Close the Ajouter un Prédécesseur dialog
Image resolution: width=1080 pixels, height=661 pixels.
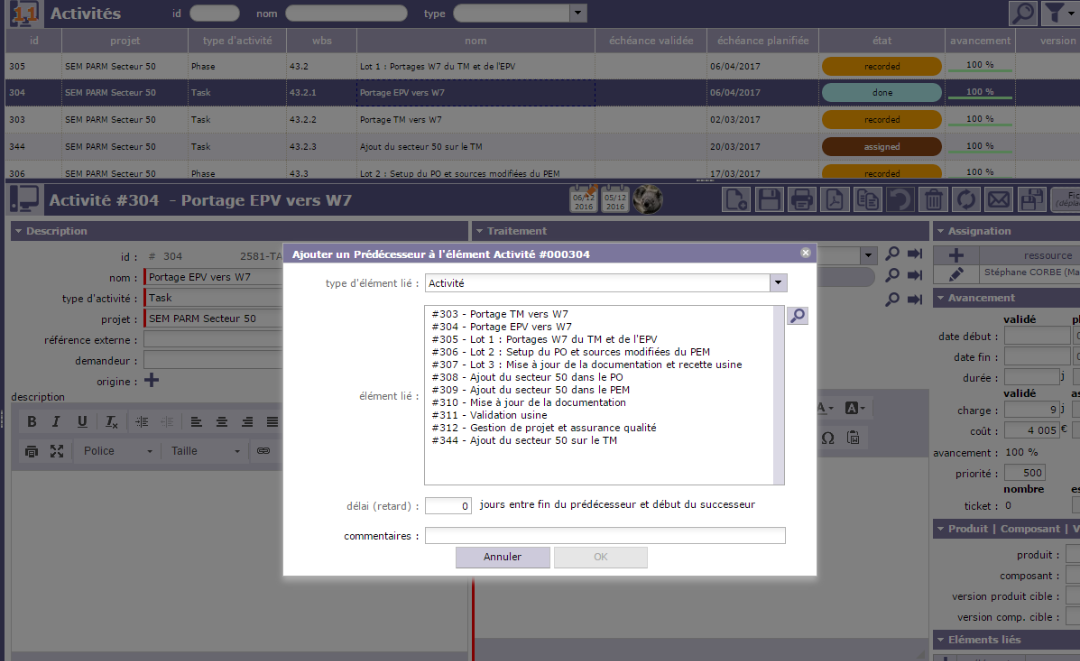tap(806, 253)
